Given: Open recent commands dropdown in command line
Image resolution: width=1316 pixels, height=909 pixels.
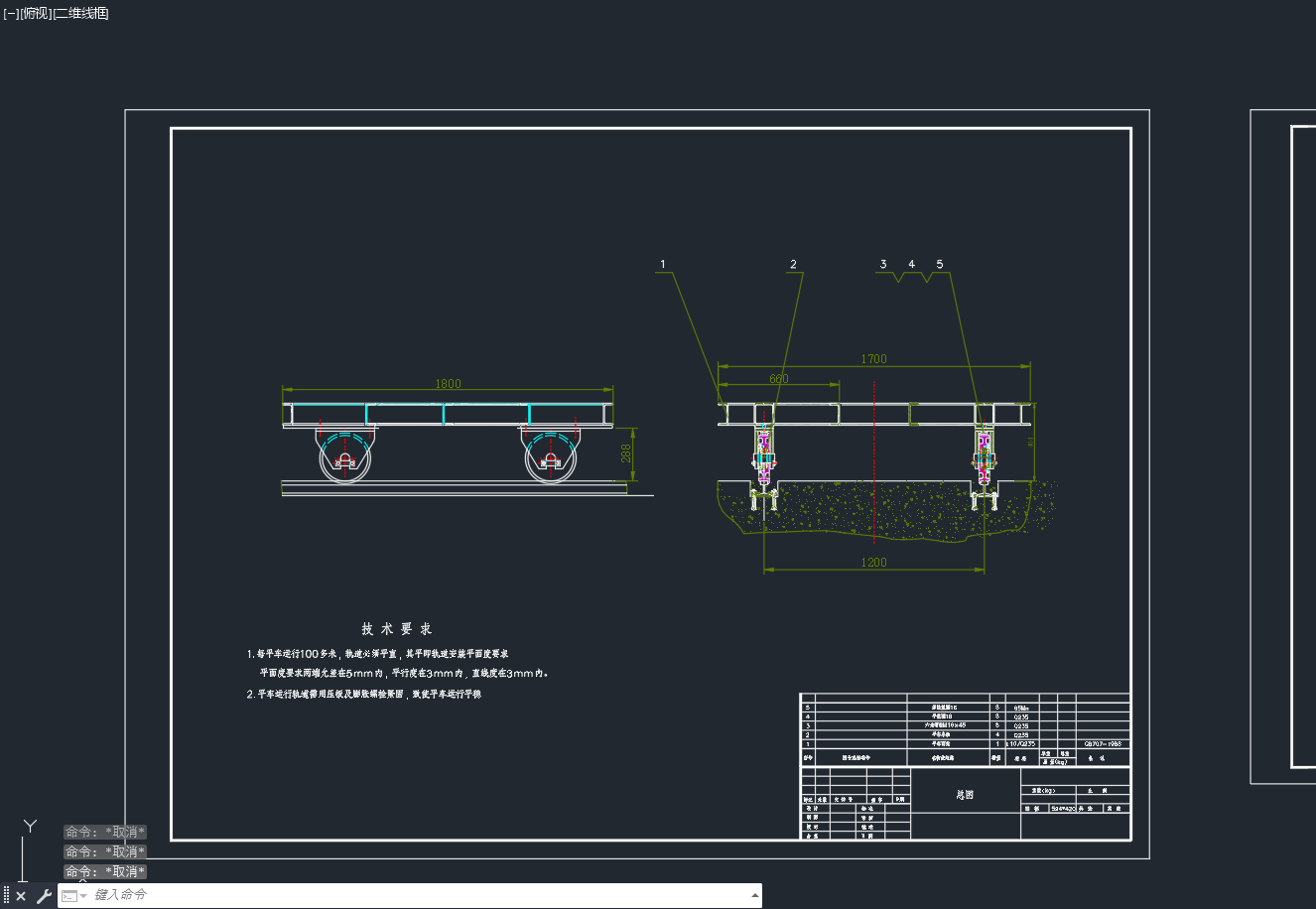Looking at the screenshot, I should point(73,896).
